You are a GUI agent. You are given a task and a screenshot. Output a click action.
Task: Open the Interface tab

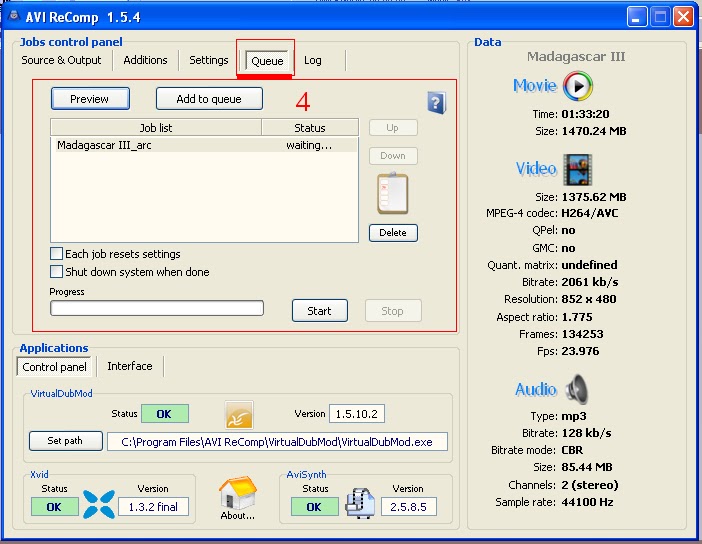[x=130, y=366]
